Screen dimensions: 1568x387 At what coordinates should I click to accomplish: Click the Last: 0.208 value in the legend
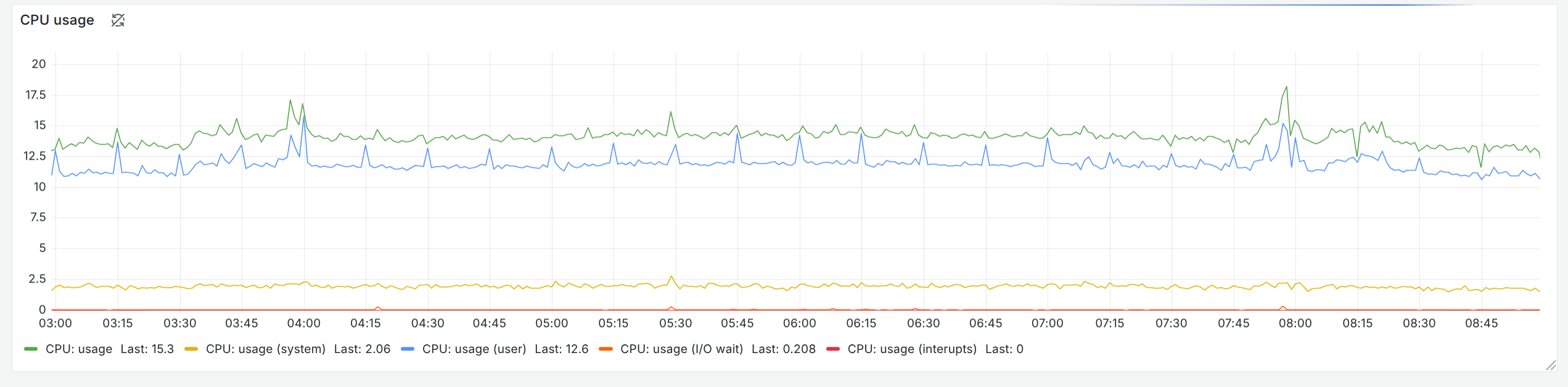(784, 349)
